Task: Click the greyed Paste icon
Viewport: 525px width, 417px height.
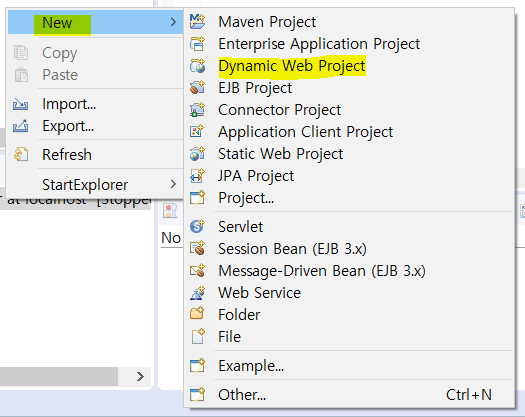Action: click(21, 75)
